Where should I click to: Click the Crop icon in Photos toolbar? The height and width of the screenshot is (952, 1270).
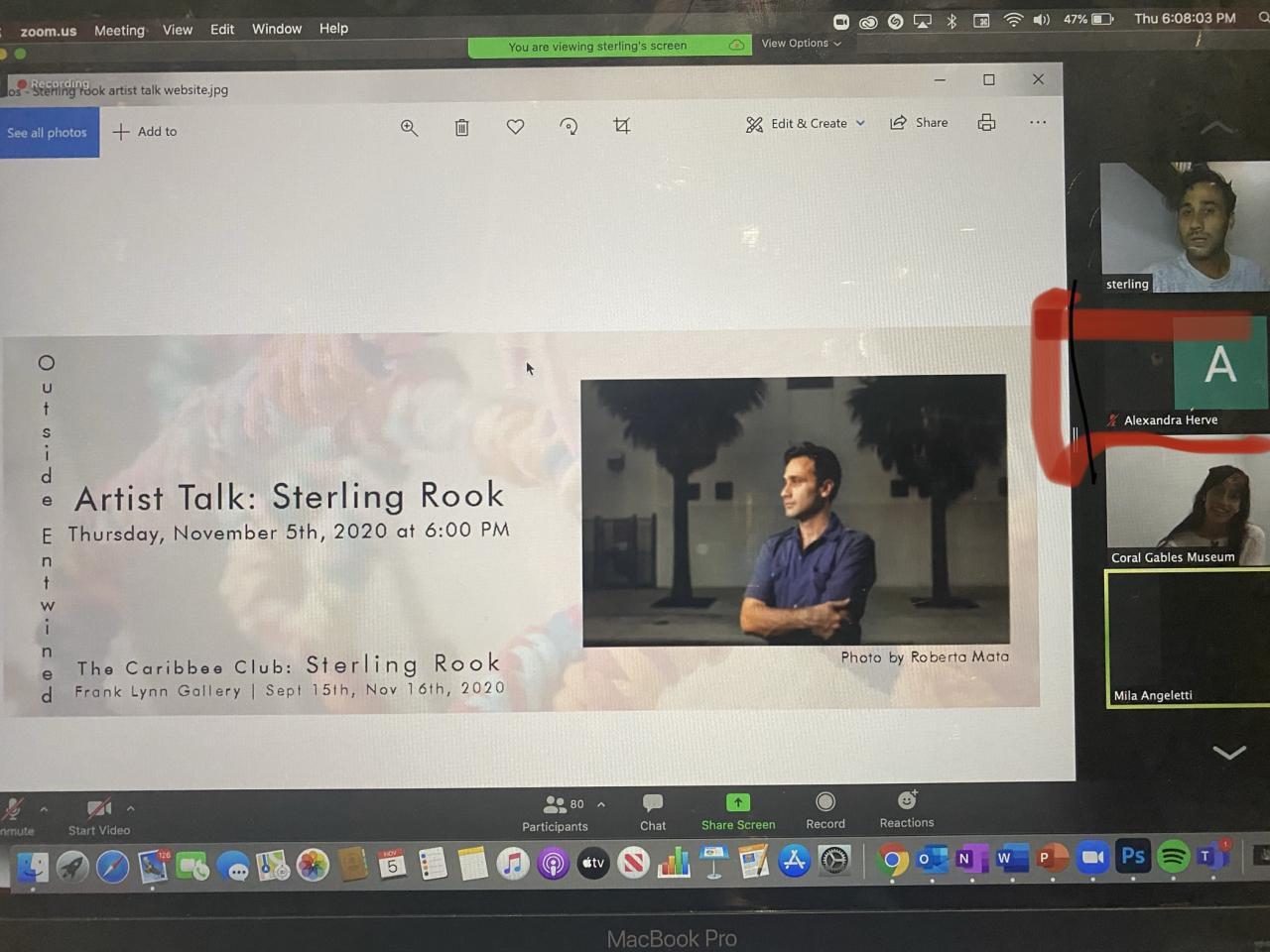pos(622,125)
